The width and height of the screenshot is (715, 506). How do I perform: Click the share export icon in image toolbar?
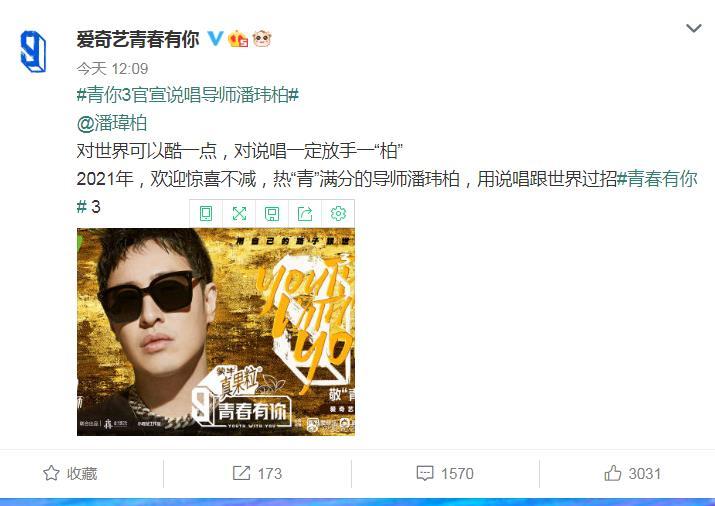305,213
